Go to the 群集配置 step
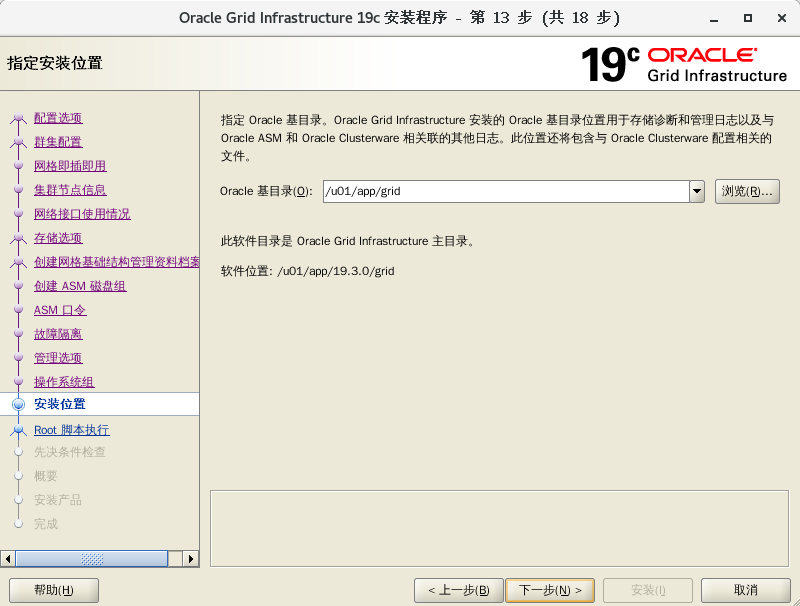Screen dimensions: 800x606 (58, 142)
